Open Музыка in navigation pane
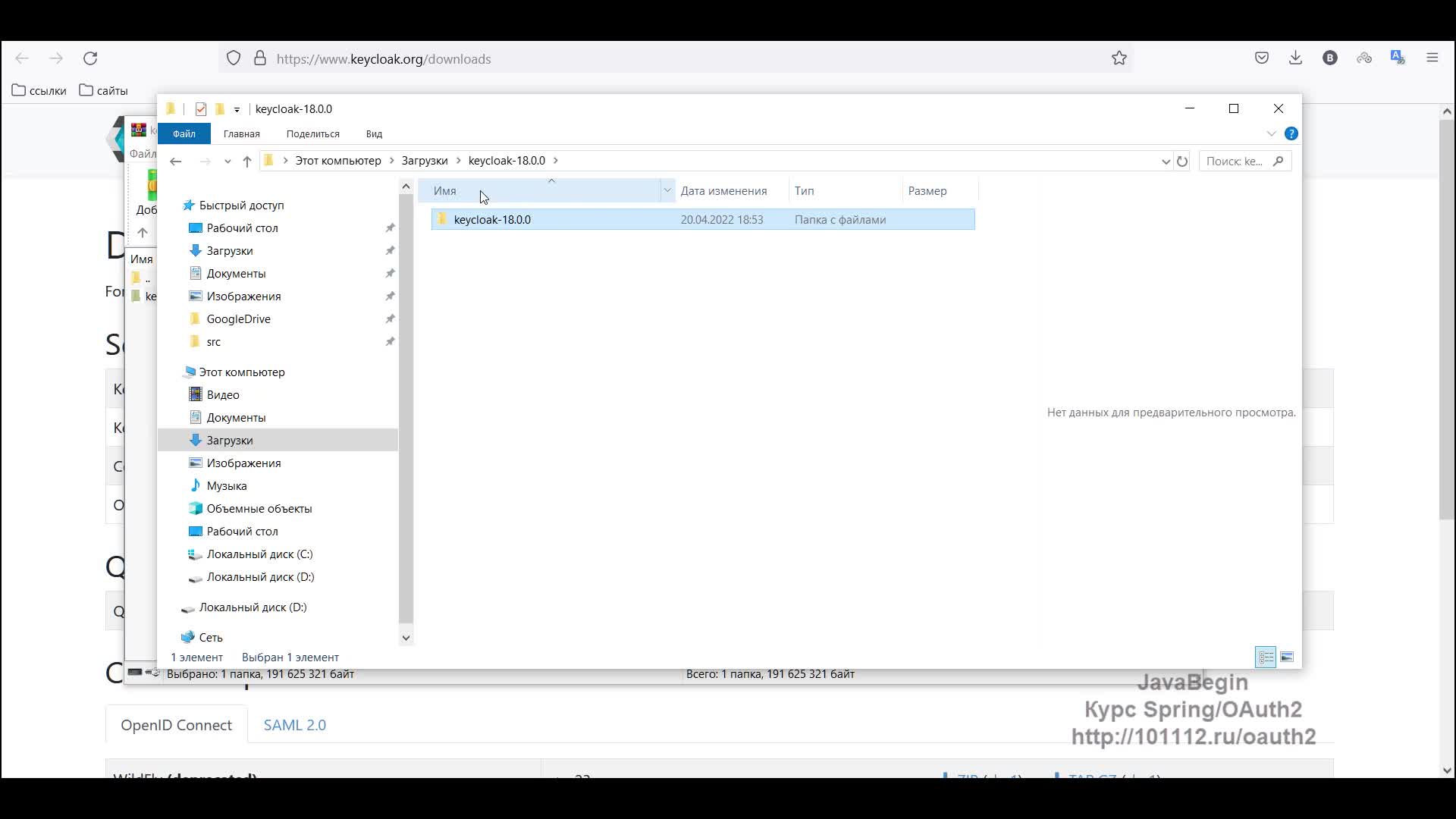Screen dimensions: 1456x819 point(226,486)
